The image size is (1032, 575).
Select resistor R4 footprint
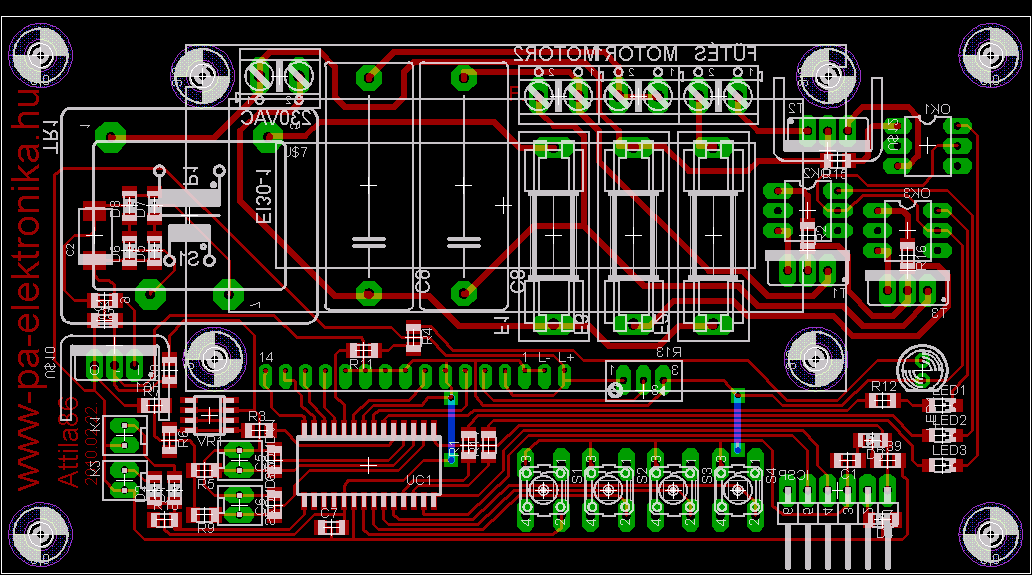pos(413,338)
